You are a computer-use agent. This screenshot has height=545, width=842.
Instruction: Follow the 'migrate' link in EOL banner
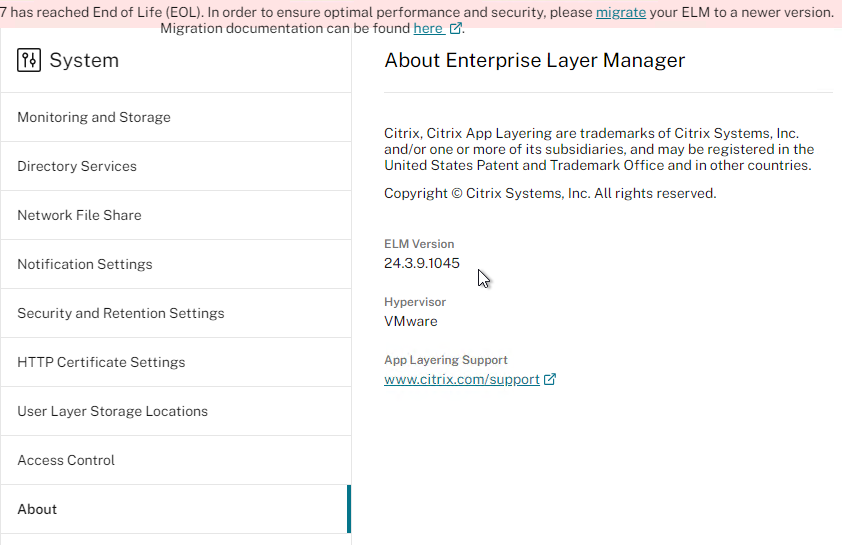click(x=621, y=12)
